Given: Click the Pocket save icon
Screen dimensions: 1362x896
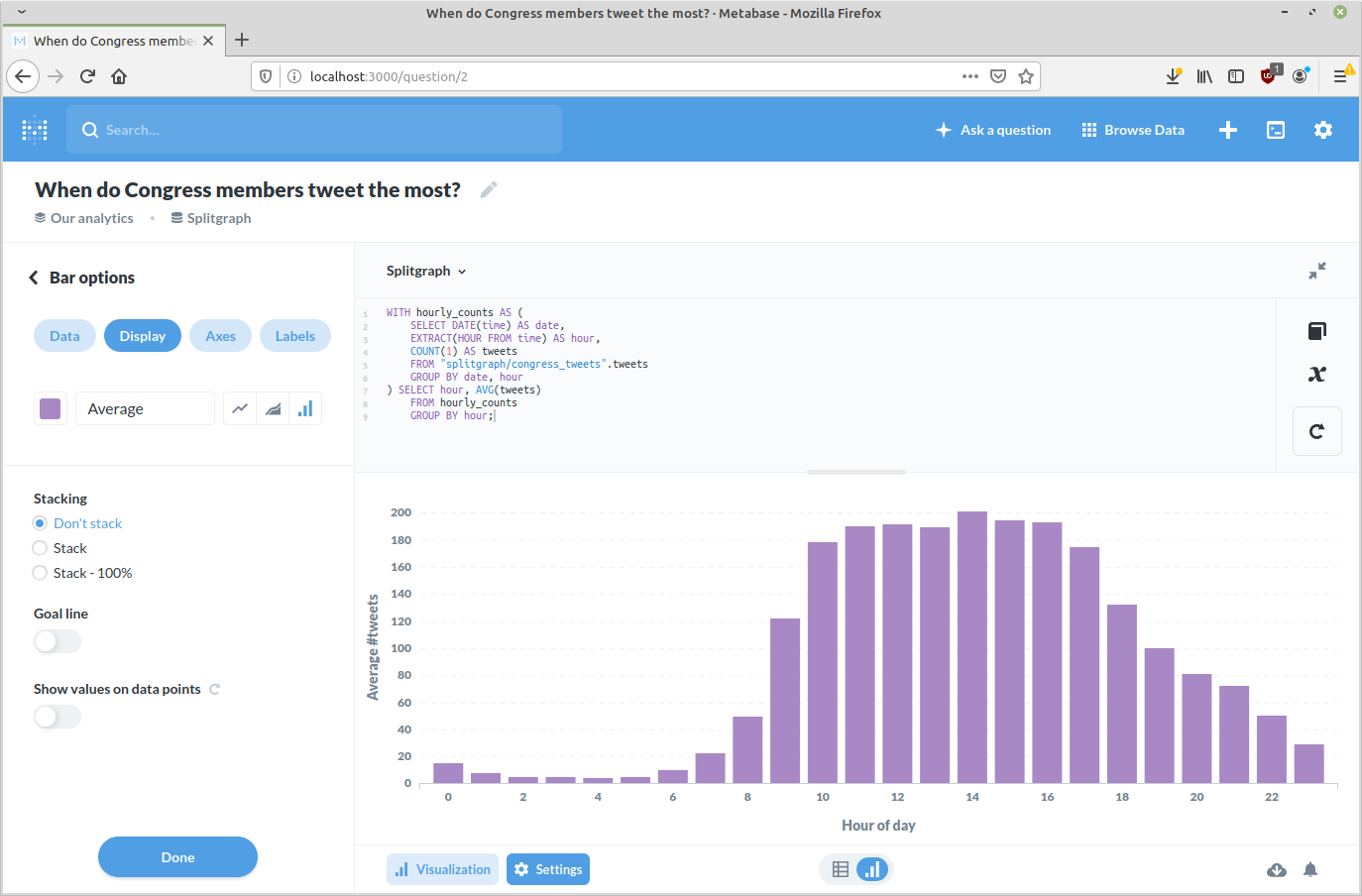Looking at the screenshot, I should pos(998,76).
